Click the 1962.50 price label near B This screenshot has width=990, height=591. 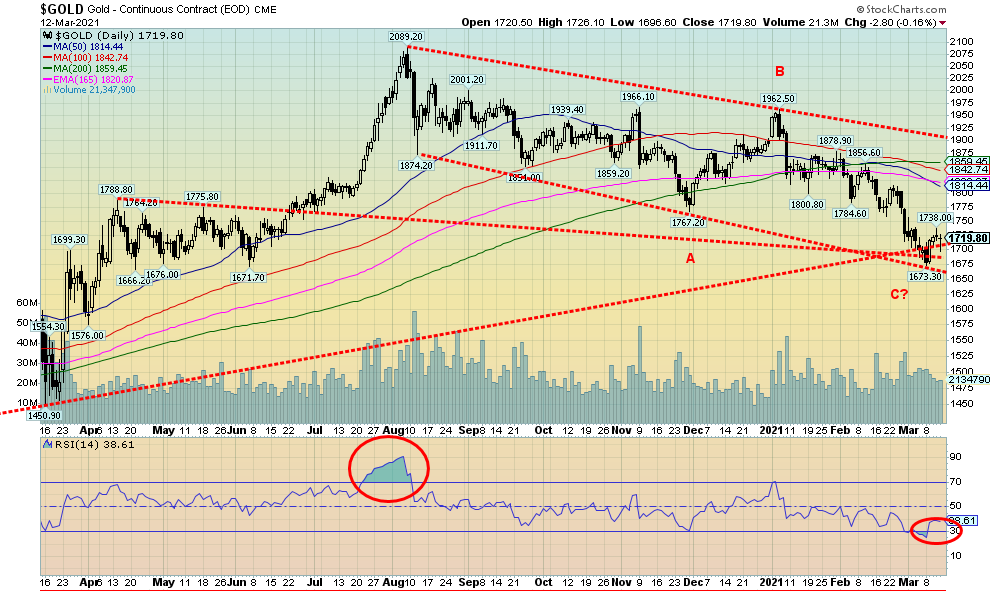point(775,99)
